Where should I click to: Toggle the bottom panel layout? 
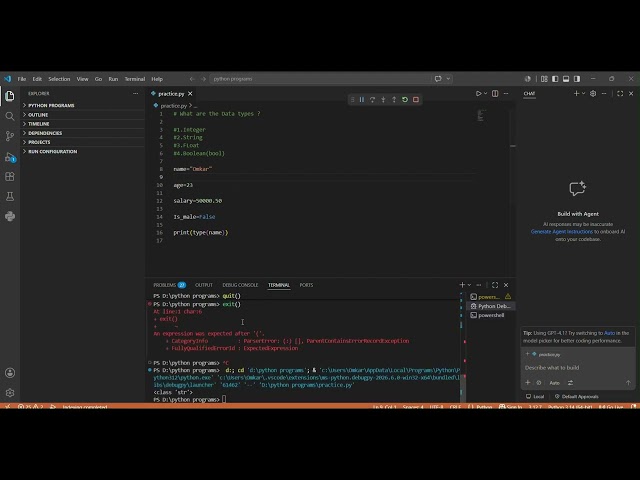click(x=566, y=79)
